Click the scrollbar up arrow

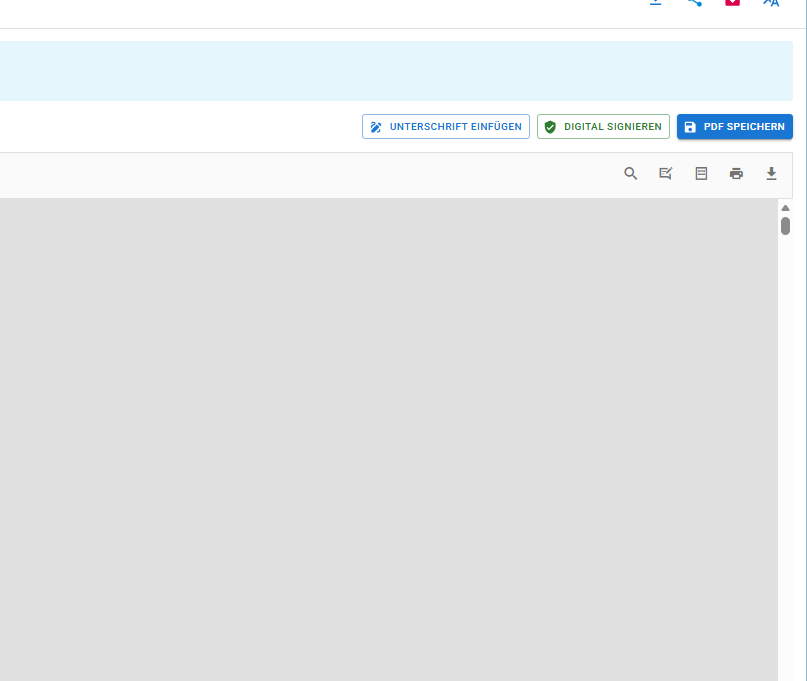pos(785,207)
